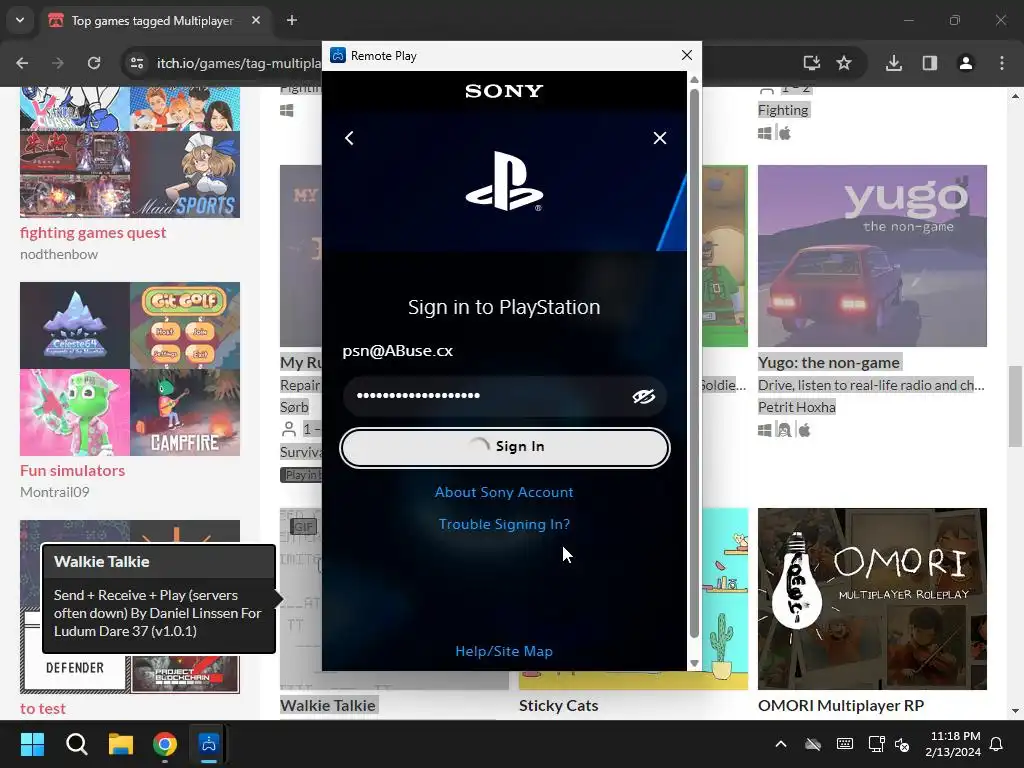Reload the itch.io page
The width and height of the screenshot is (1024, 768).
coord(94,63)
